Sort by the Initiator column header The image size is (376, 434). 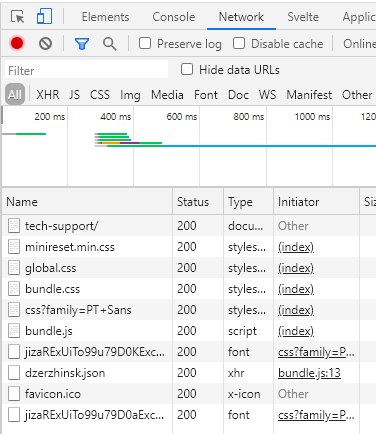(x=316, y=202)
